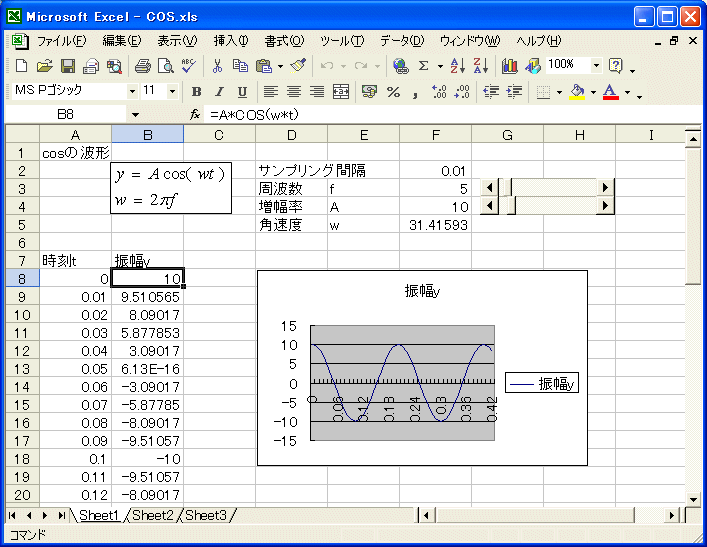Click the red Font Color button

click(611, 92)
